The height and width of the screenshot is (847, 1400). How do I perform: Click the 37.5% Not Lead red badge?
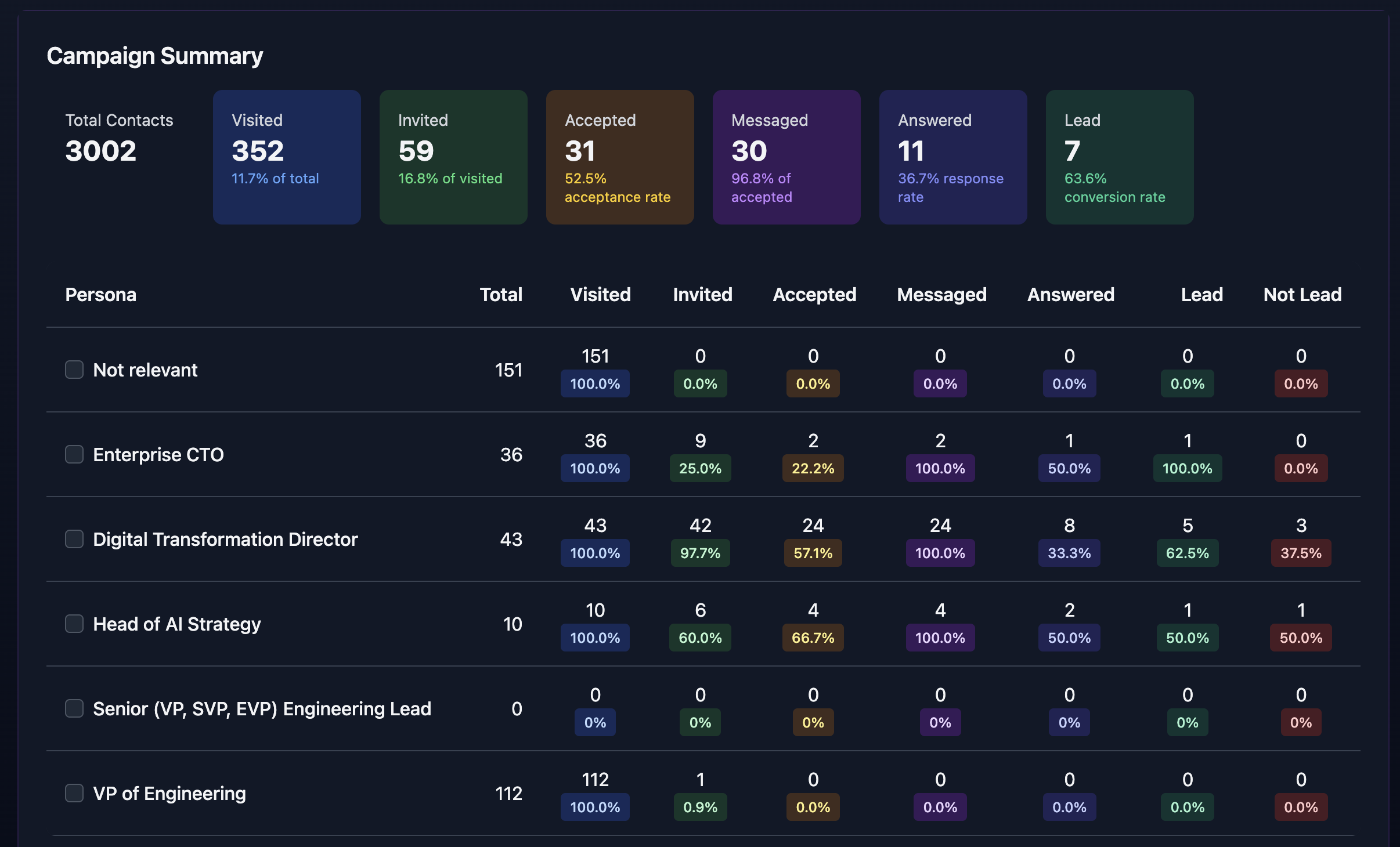pos(1301,553)
